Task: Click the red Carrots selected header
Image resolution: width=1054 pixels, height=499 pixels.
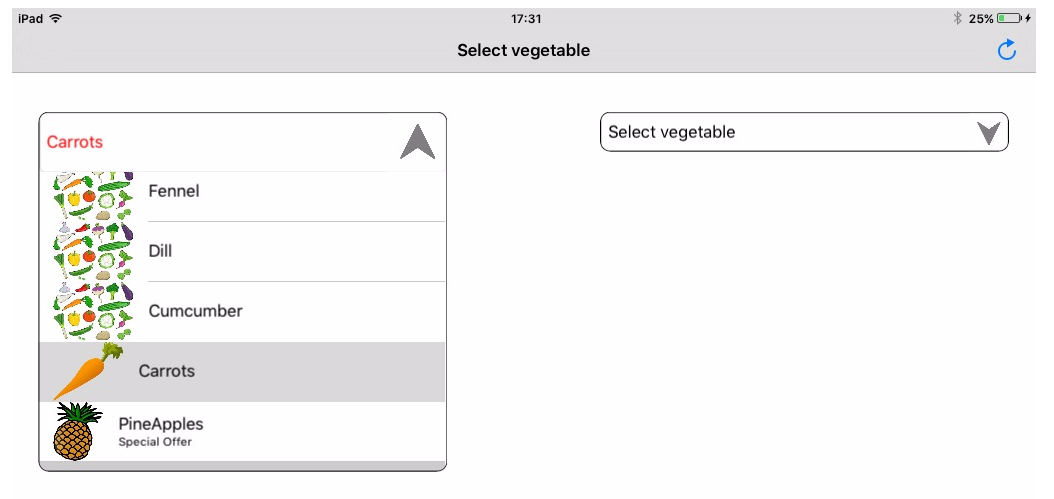Action: click(75, 142)
